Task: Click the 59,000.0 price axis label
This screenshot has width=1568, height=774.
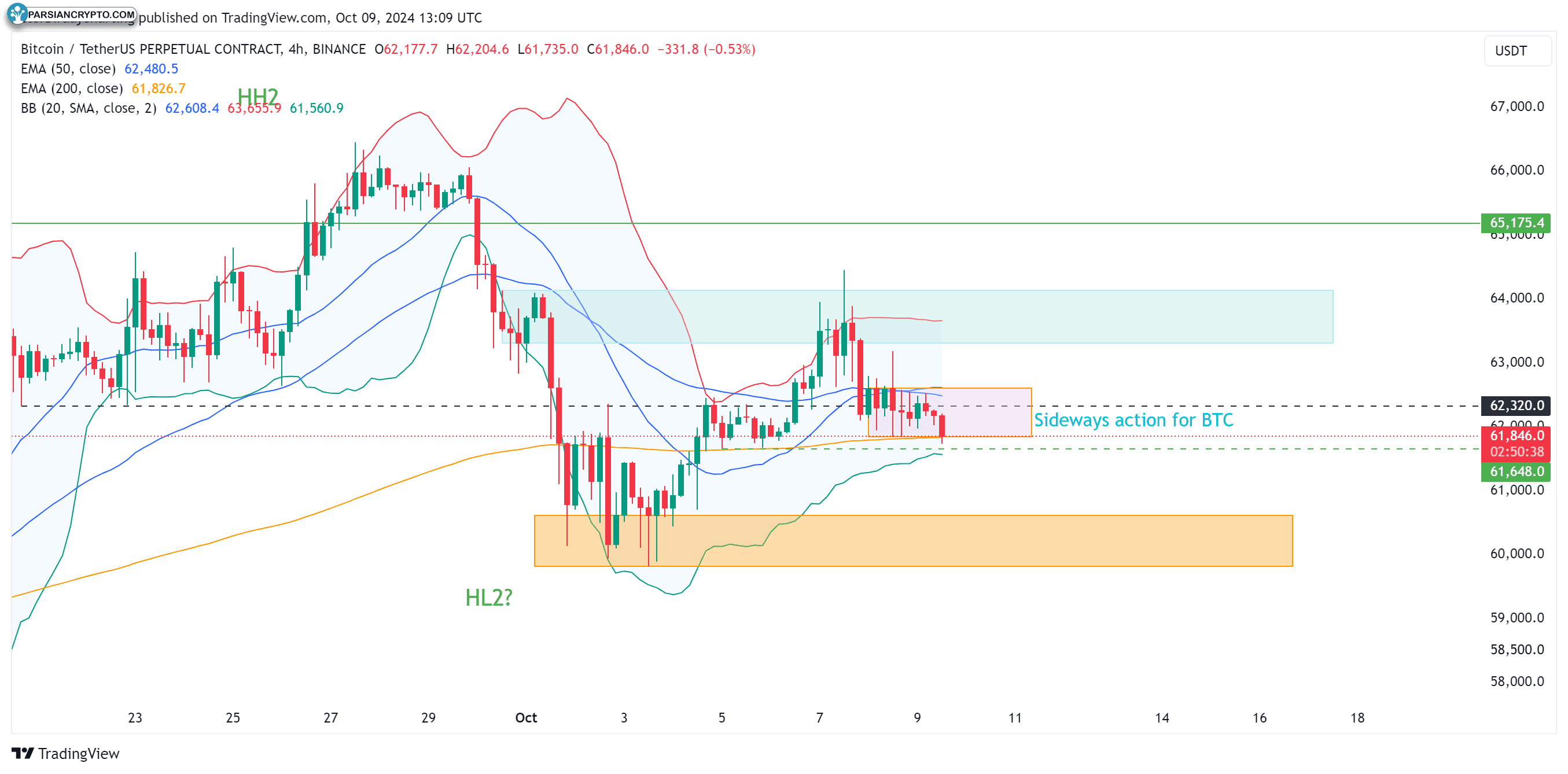Action: (1517, 618)
